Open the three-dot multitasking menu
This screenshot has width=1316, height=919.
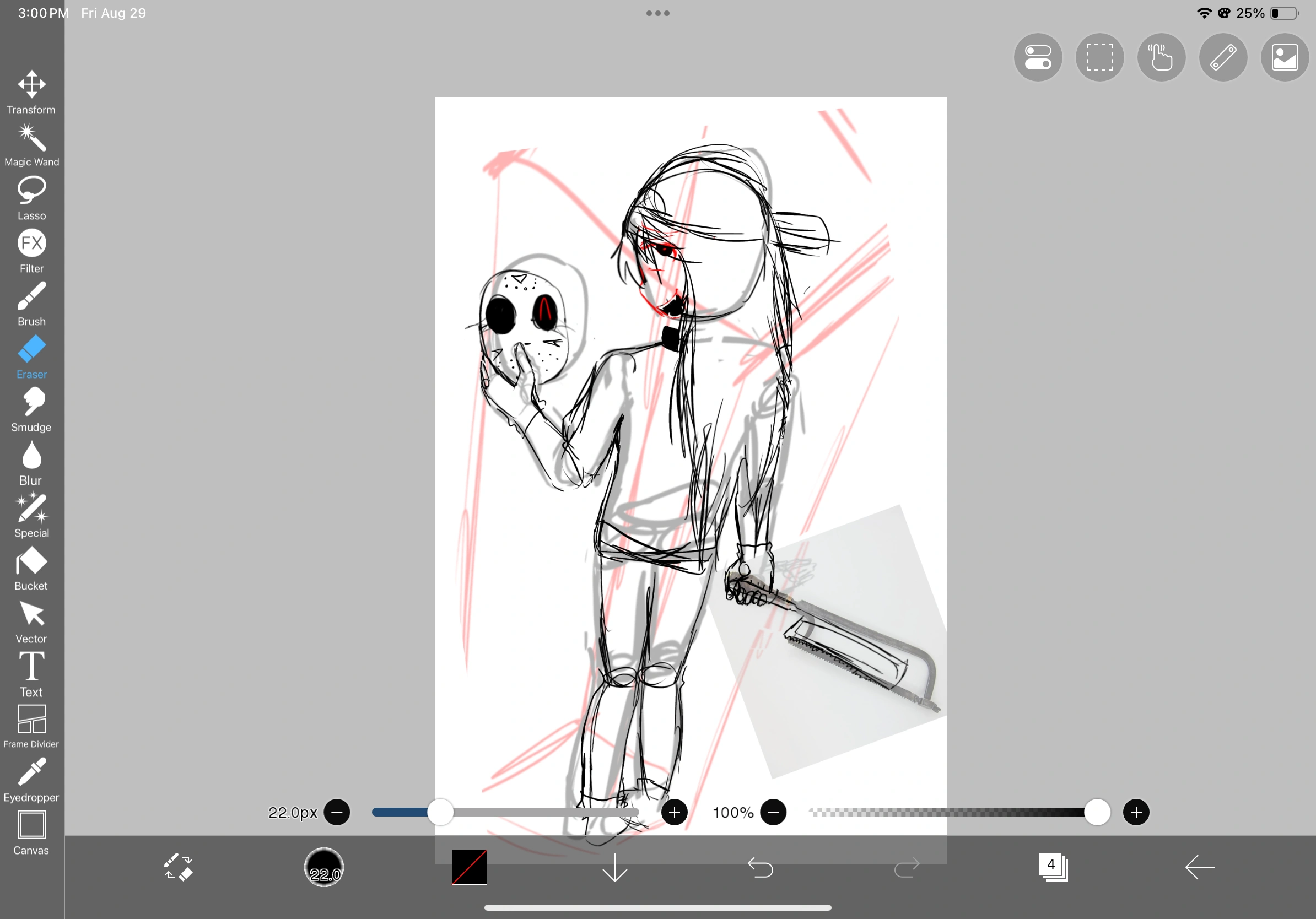click(x=657, y=13)
